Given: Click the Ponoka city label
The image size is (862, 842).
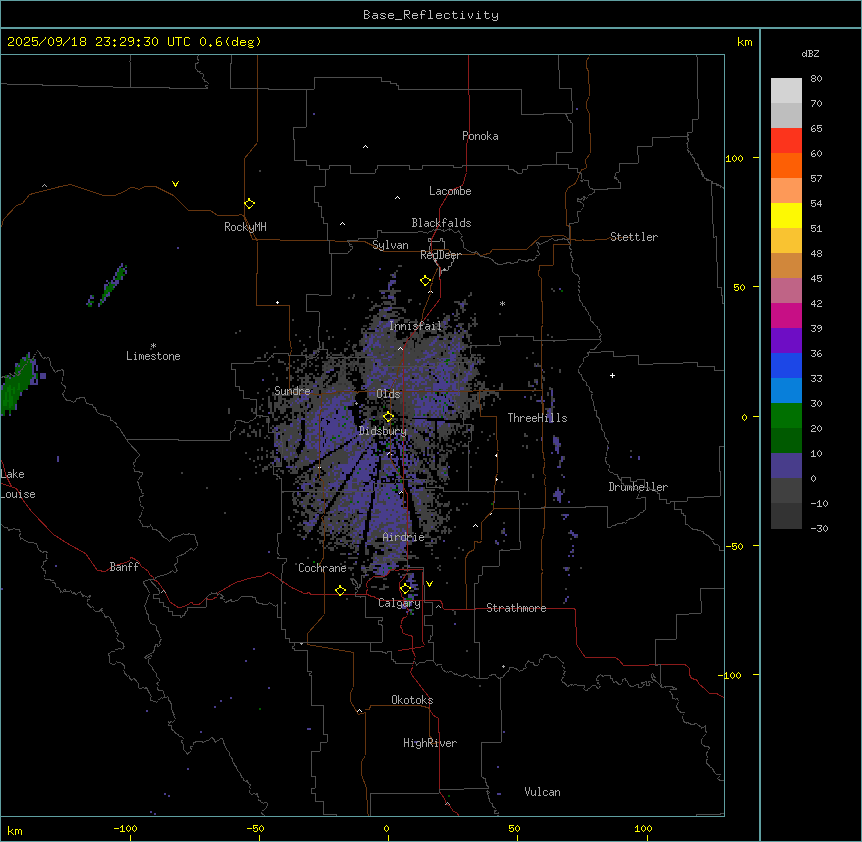Looking at the screenshot, I should coord(480,136).
